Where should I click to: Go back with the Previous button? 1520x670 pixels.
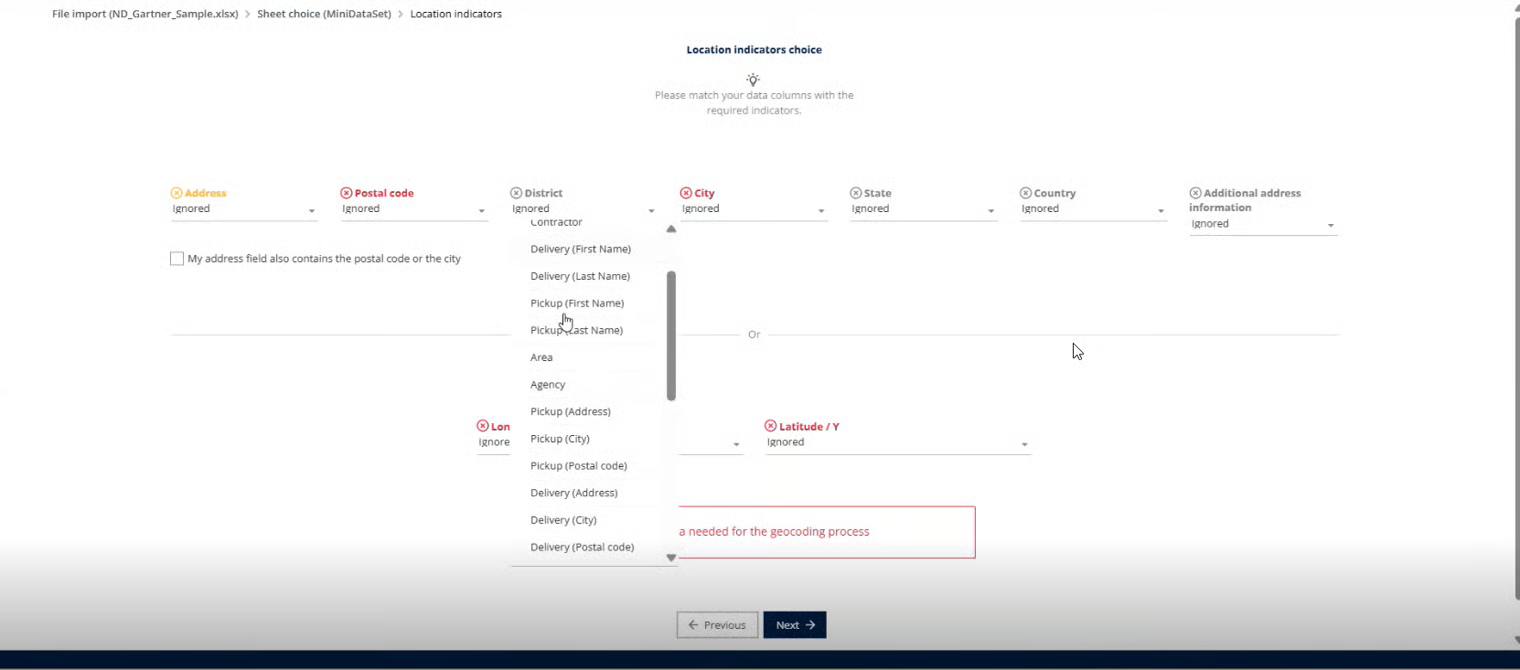[x=717, y=625]
